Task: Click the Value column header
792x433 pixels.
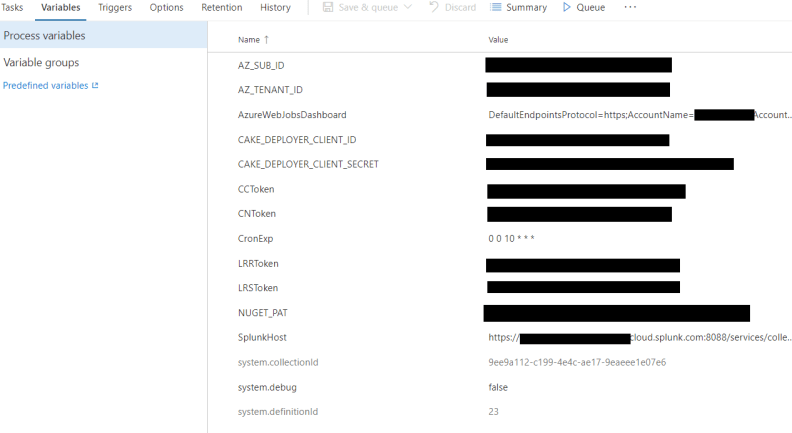Action: click(498, 40)
